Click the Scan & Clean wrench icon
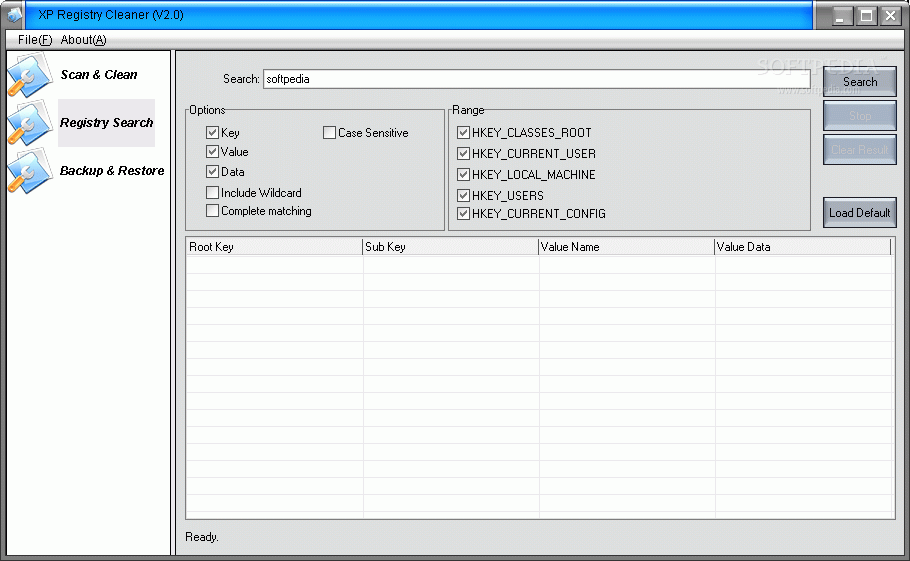The height and width of the screenshot is (561, 910). (x=30, y=75)
